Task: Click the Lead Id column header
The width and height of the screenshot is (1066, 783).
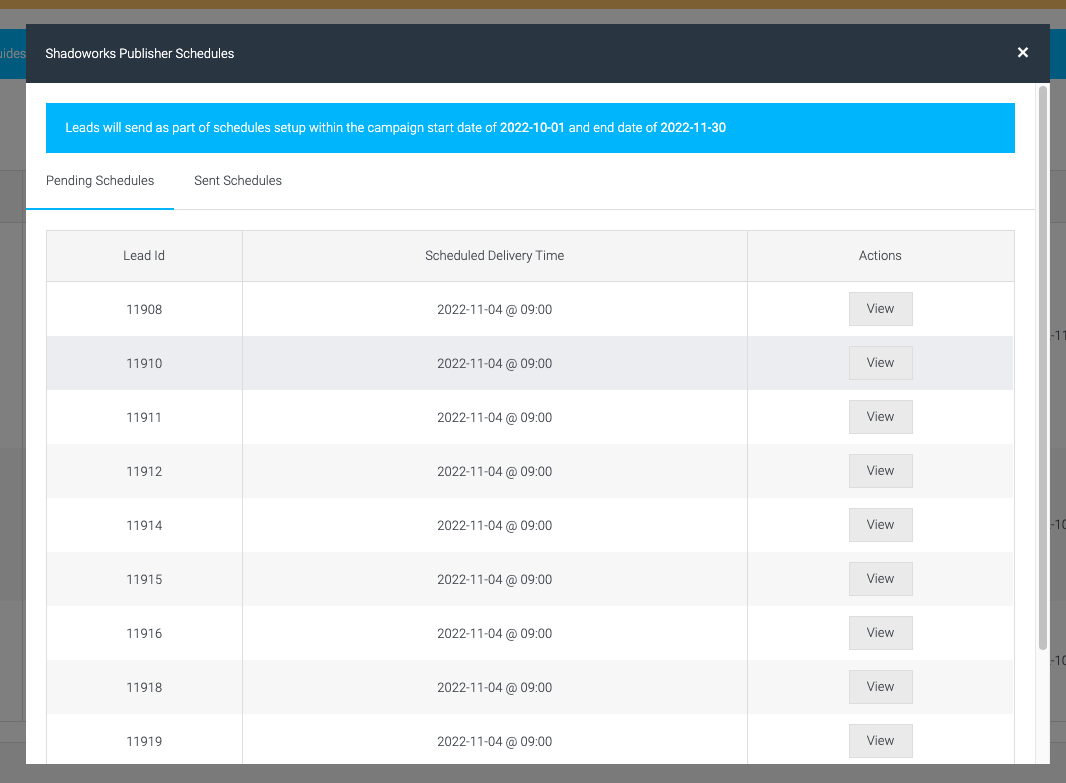Action: tap(143, 255)
